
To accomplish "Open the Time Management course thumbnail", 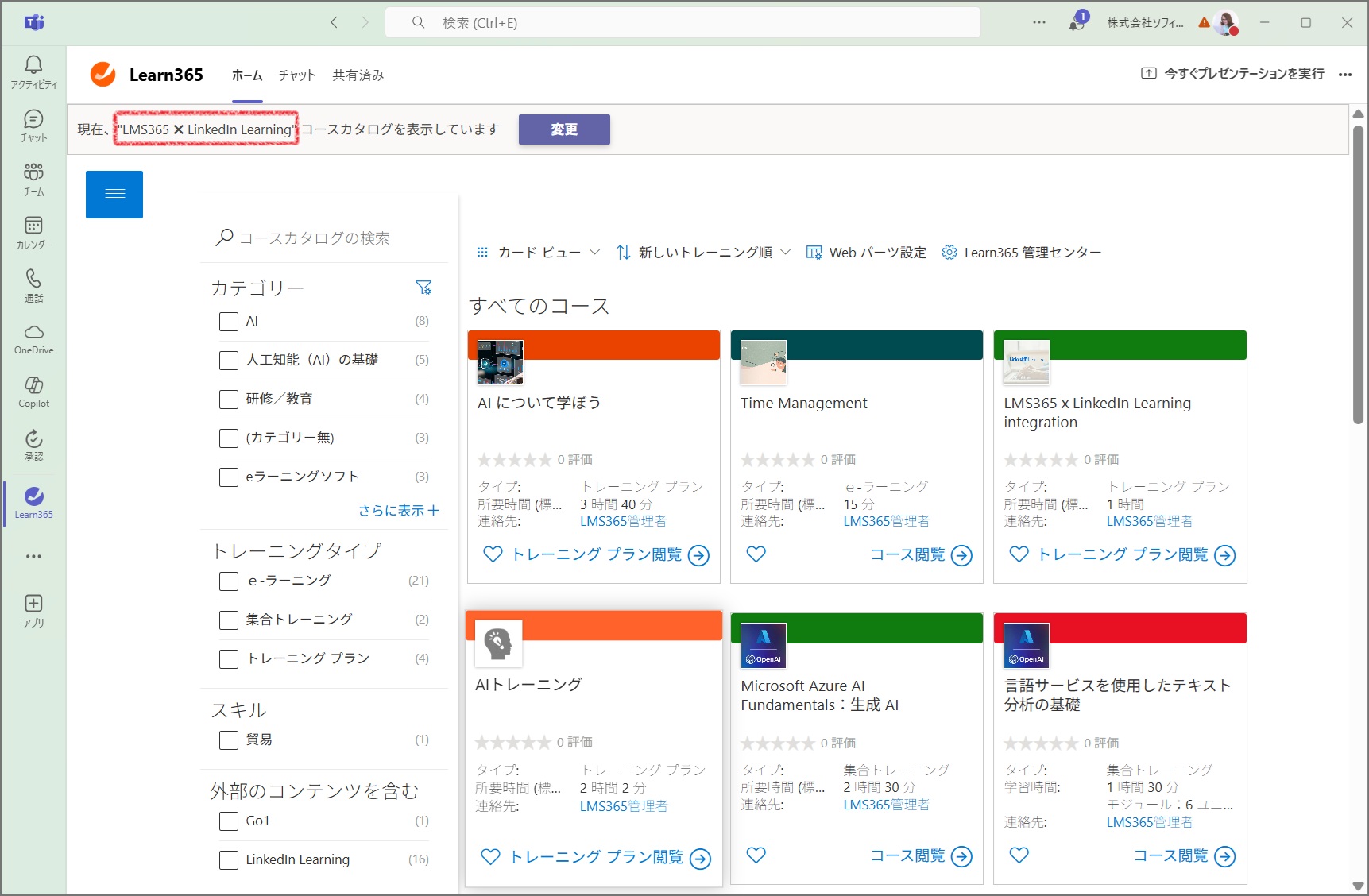I will click(764, 363).
